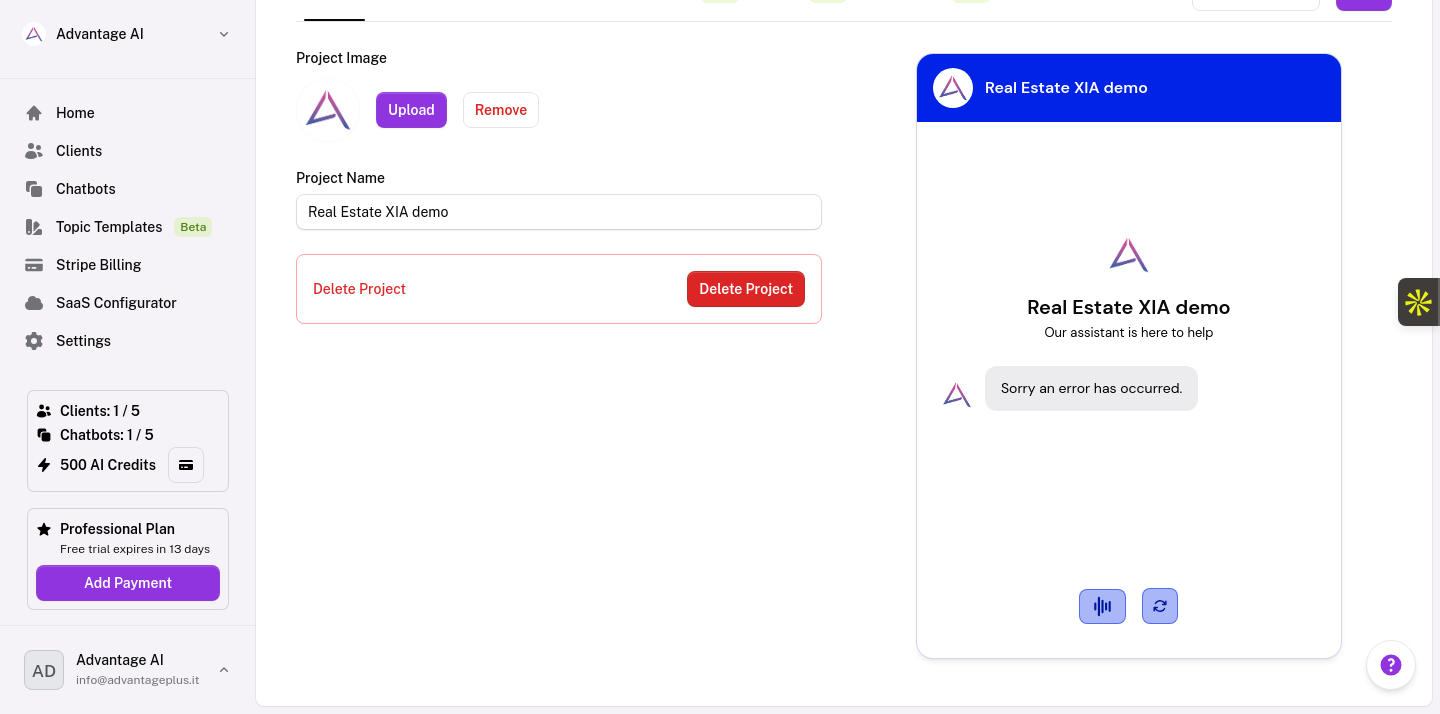Click the Upload project image button

click(x=411, y=110)
